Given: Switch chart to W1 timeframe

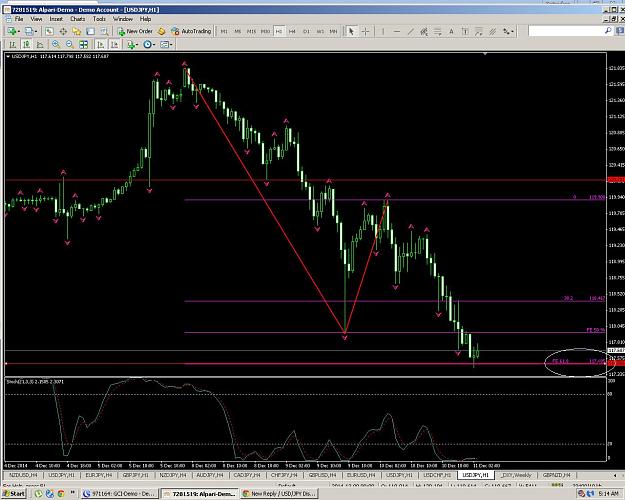Looking at the screenshot, I should pos(320,31).
